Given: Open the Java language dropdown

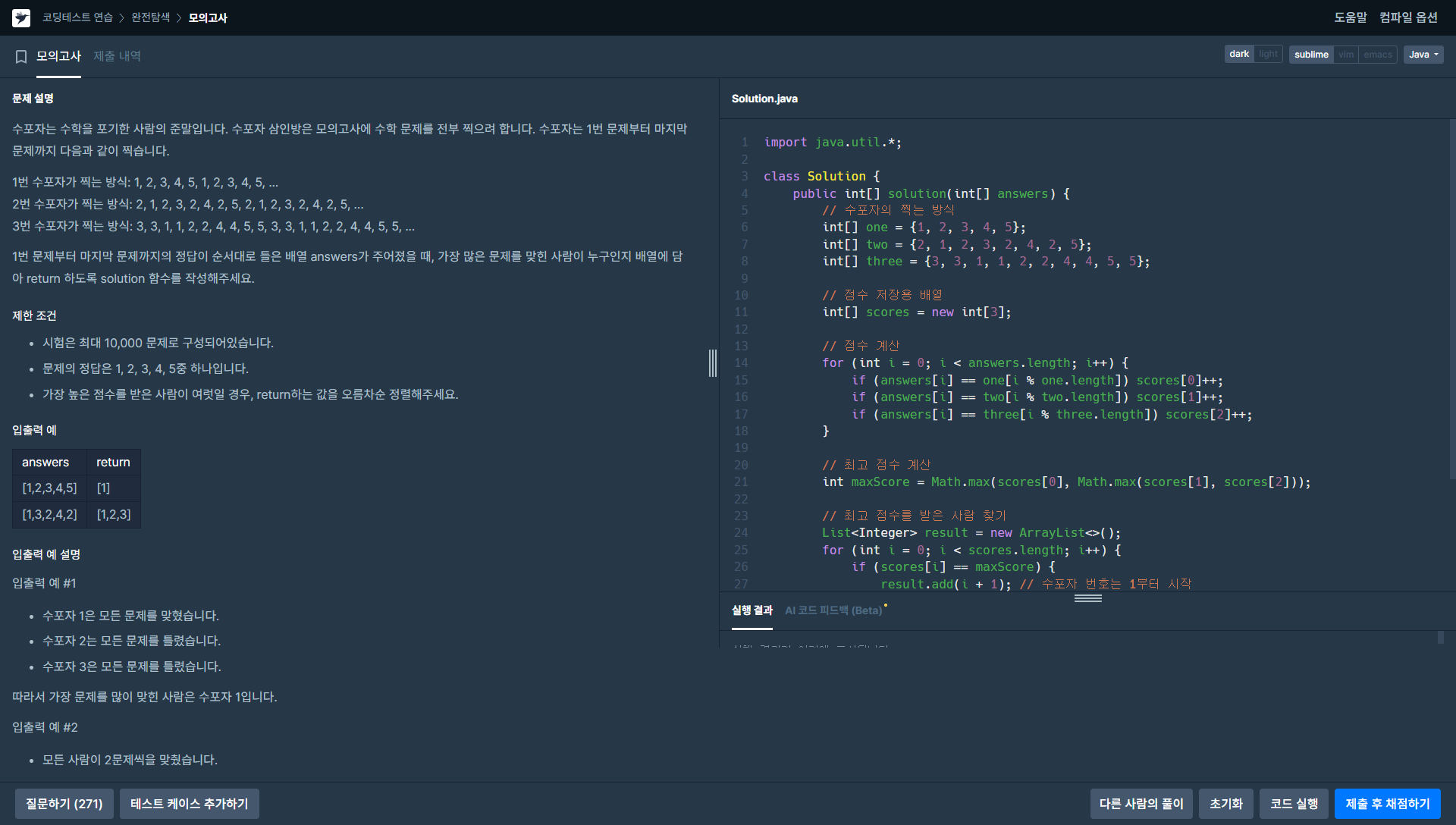Looking at the screenshot, I should click(1423, 55).
